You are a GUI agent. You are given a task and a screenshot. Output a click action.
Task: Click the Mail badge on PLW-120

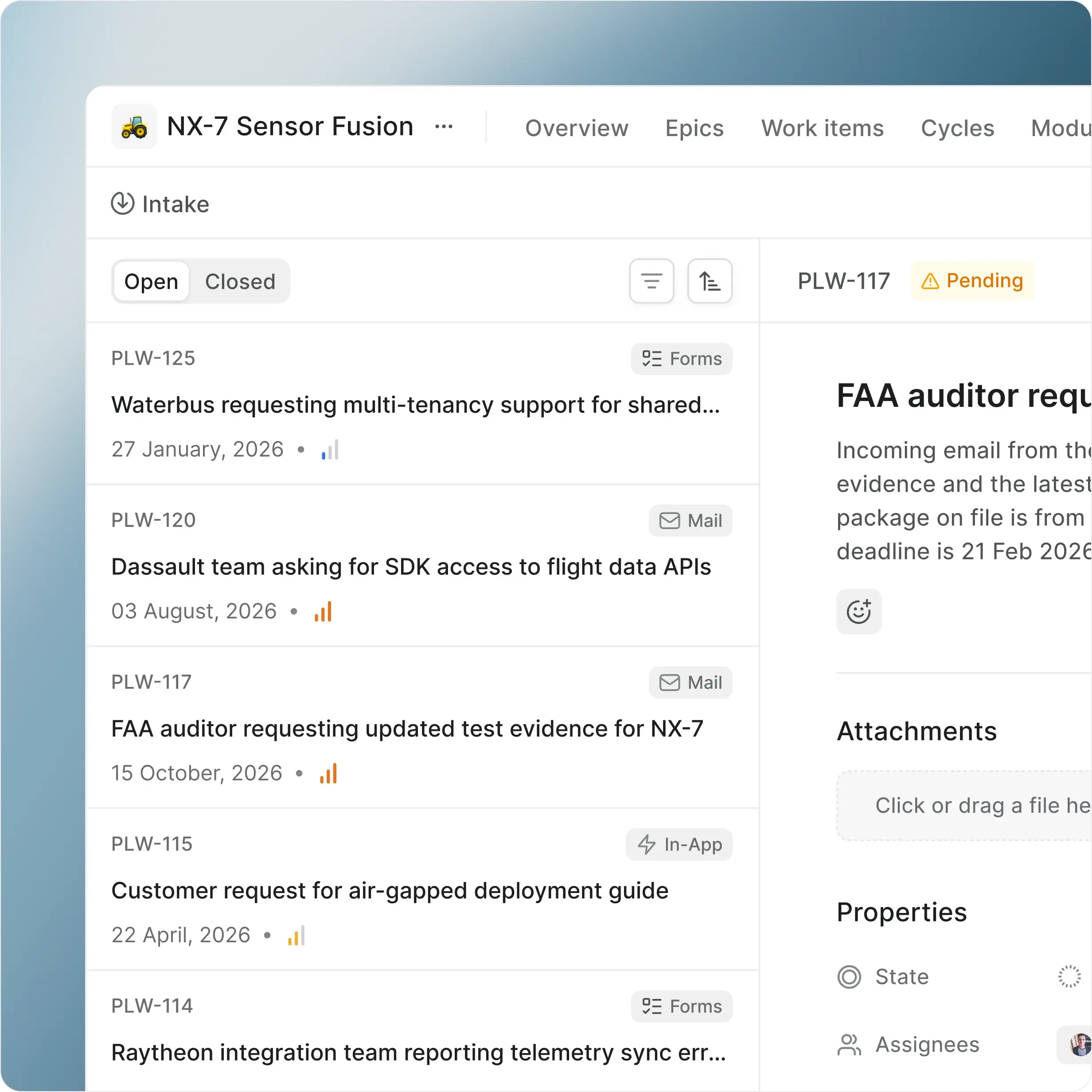coord(690,521)
